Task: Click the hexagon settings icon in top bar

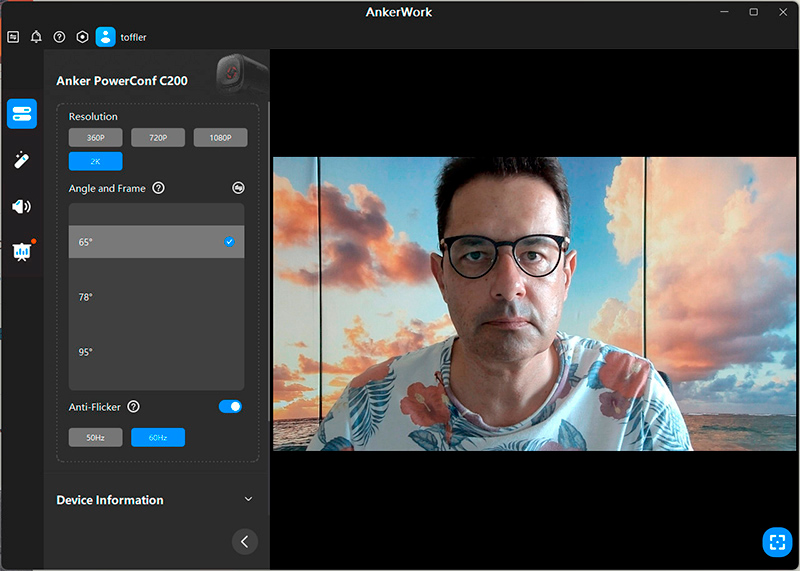Action: pos(83,37)
